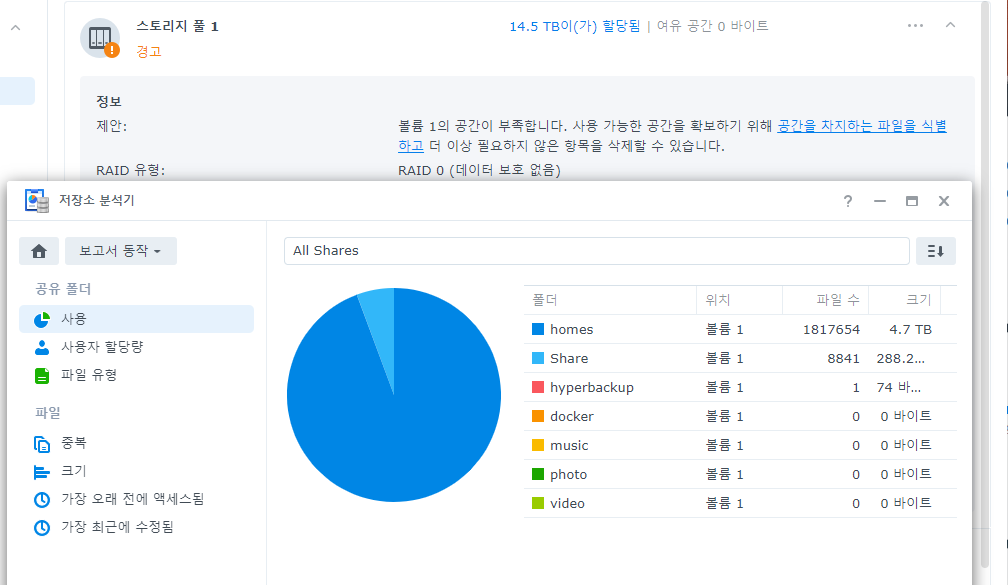Click the music yellow color swatch

pyautogui.click(x=538, y=445)
